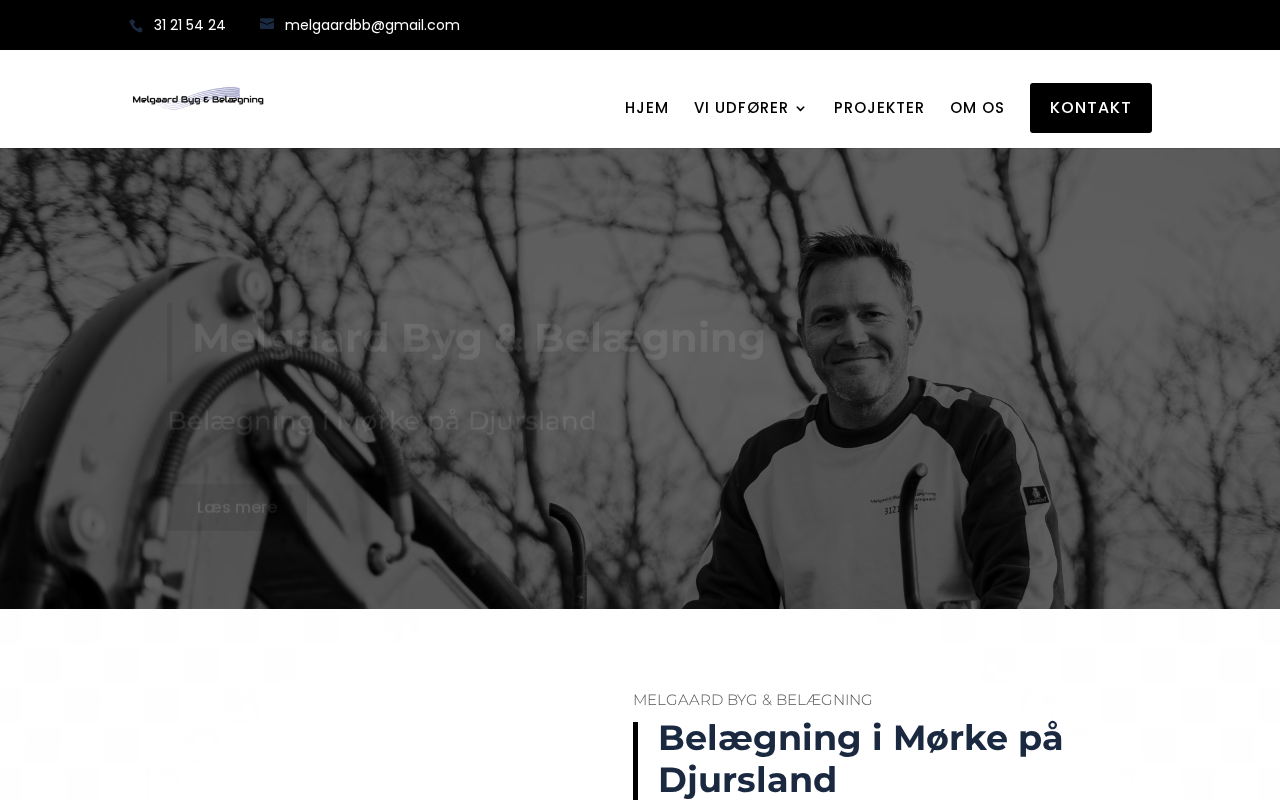The width and height of the screenshot is (1280, 800).
Task: Click the faded hero title Melgaard Byg & Belægning
Action: click(x=479, y=338)
